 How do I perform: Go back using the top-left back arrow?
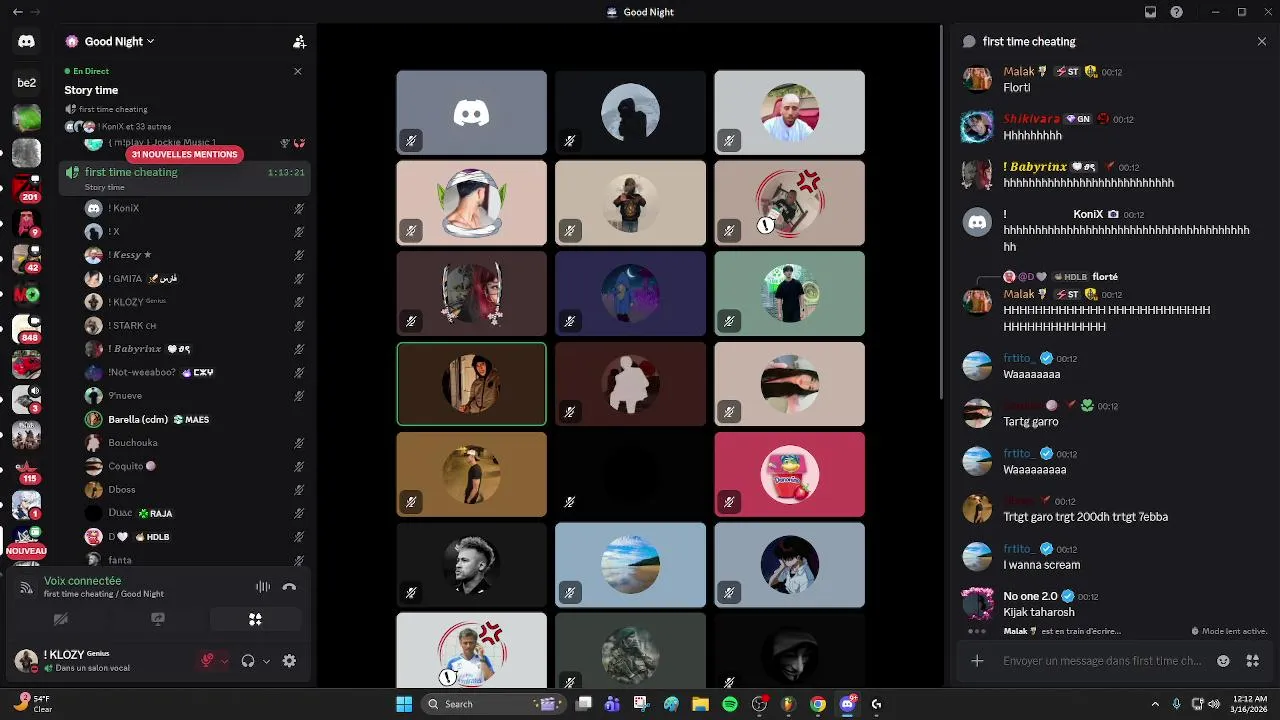click(x=17, y=12)
